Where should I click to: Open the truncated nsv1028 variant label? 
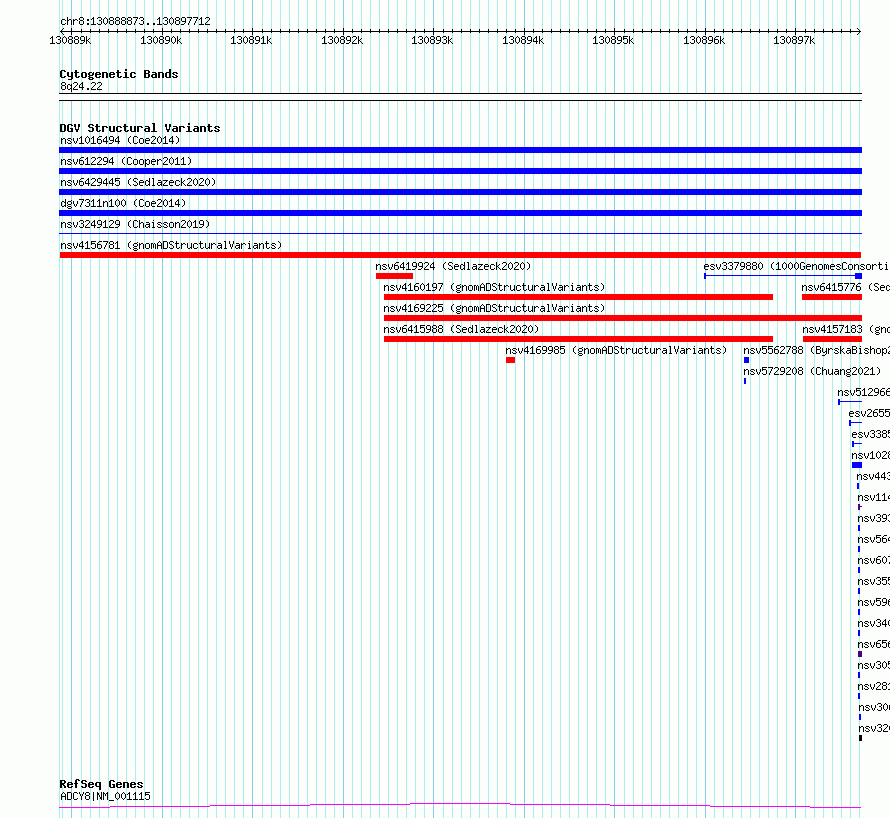point(871,455)
